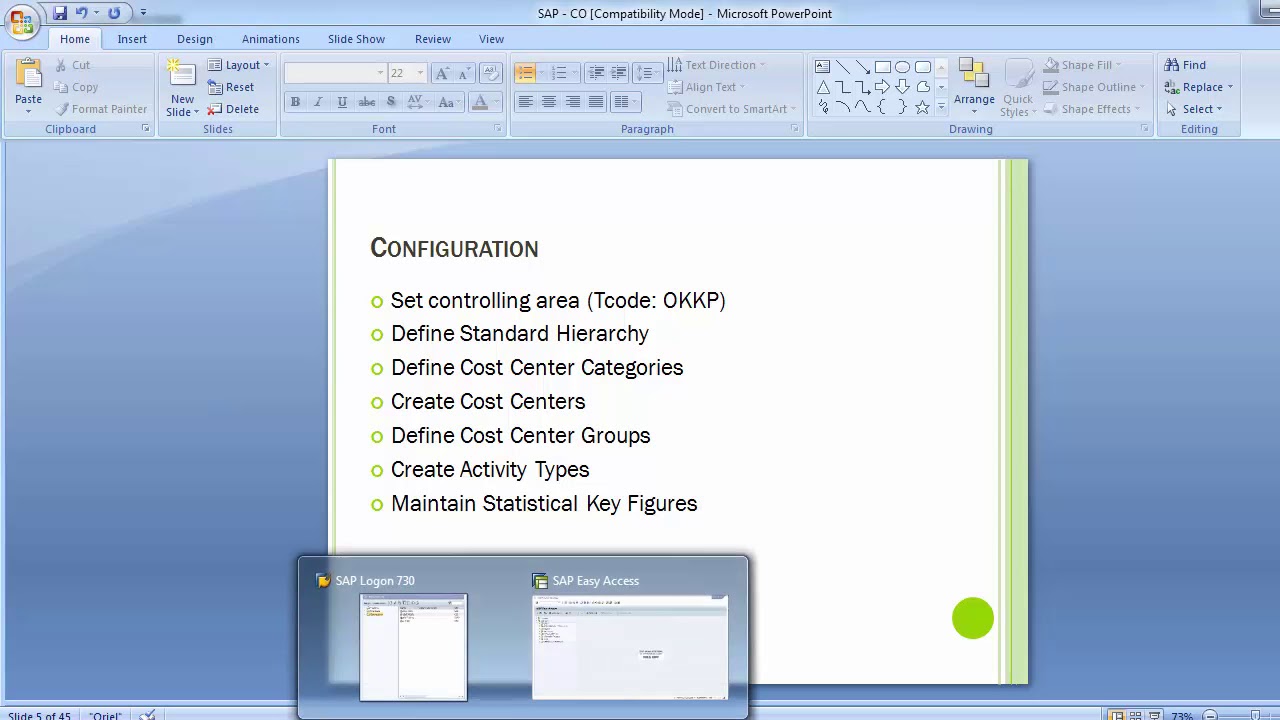The image size is (1280, 720).
Task: Toggle numbered list
Action: point(560,73)
